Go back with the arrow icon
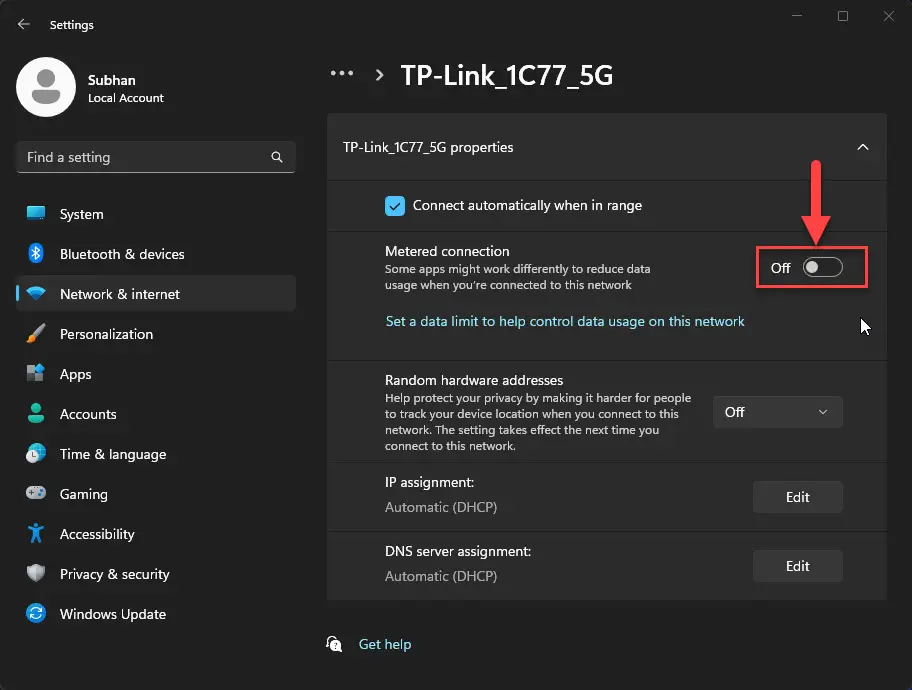 click(x=23, y=24)
